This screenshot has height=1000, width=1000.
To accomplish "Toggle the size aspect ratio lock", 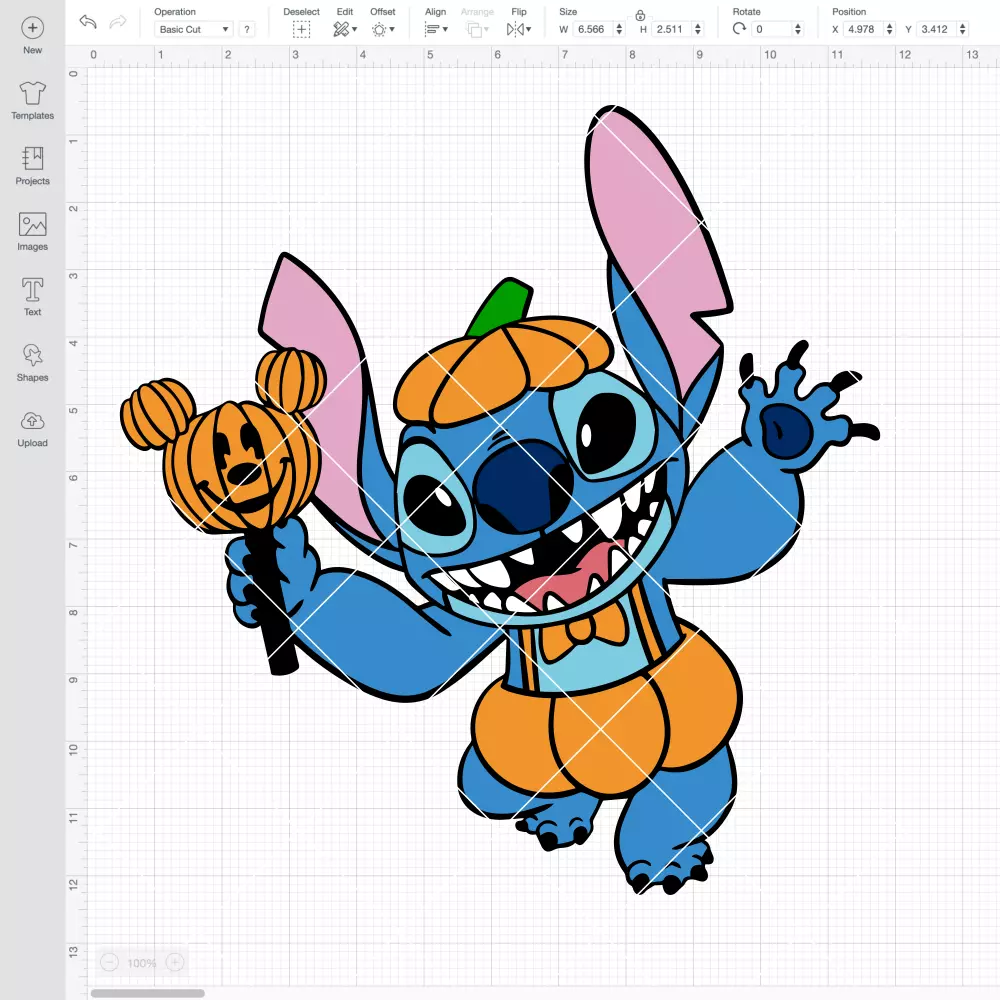I will coord(640,15).
